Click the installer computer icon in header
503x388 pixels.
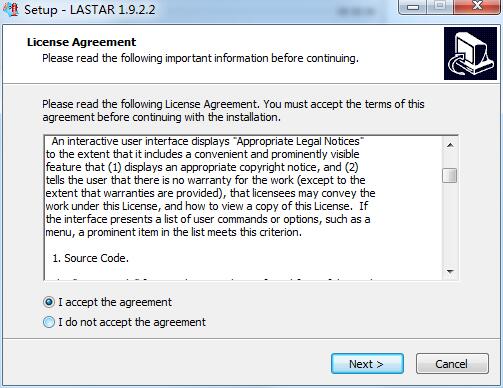coord(470,54)
